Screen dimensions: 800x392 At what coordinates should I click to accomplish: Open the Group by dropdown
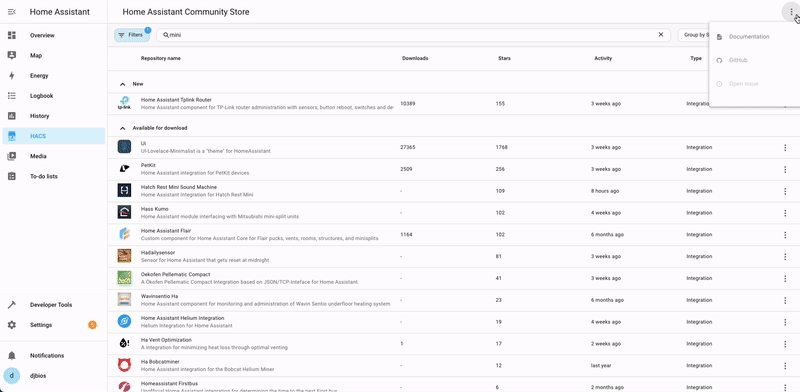(694, 35)
